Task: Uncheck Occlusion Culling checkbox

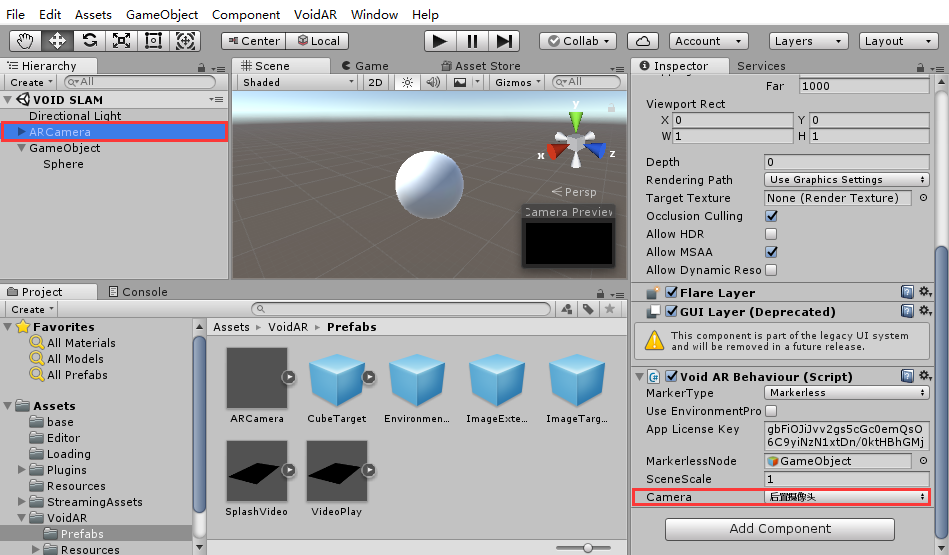Action: point(771,216)
